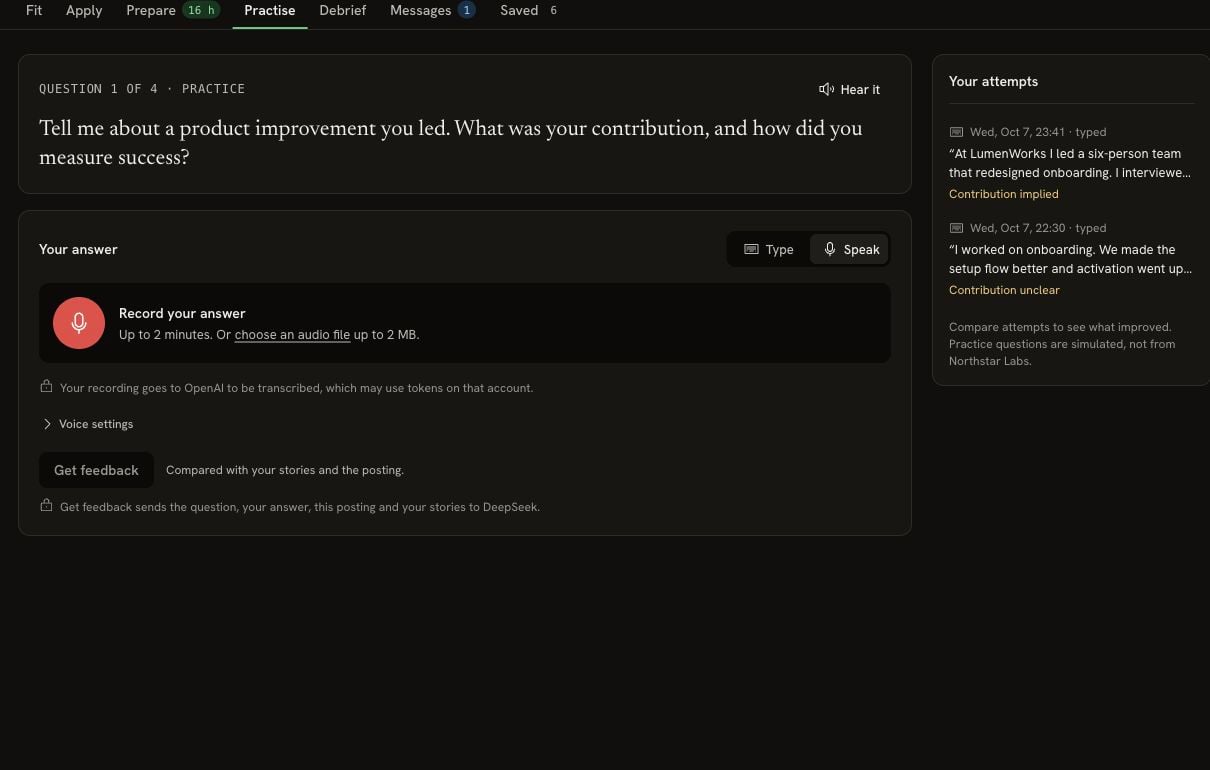1210x770 pixels.
Task: Click the Contribution implied label
Action: [1003, 194]
